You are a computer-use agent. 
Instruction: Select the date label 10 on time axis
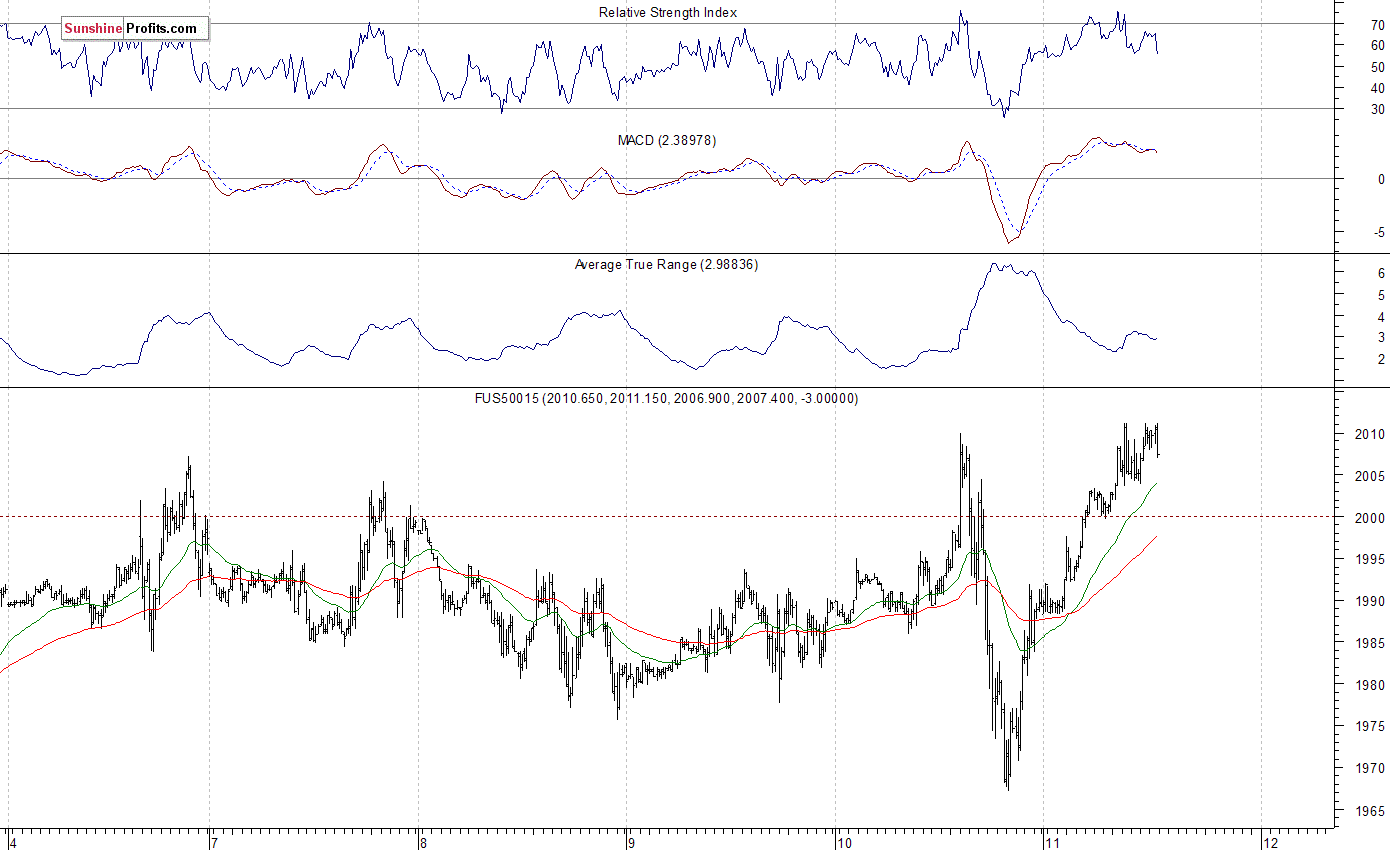coord(846,842)
